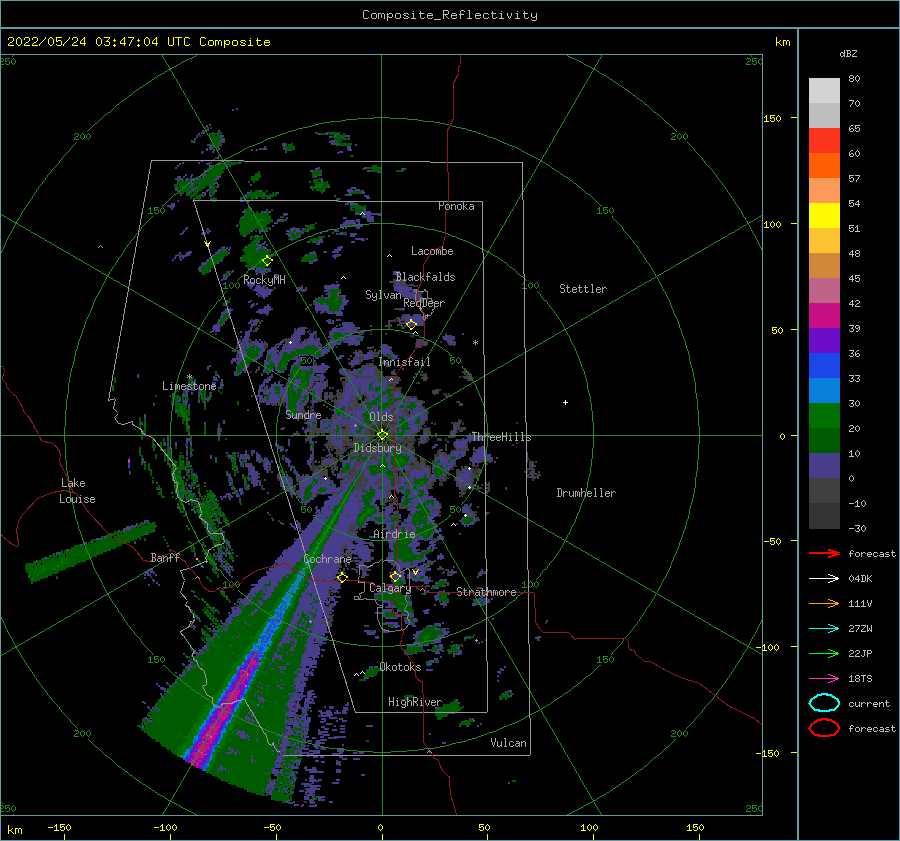Click yellow diamond marker below RedDeer

coord(411,325)
